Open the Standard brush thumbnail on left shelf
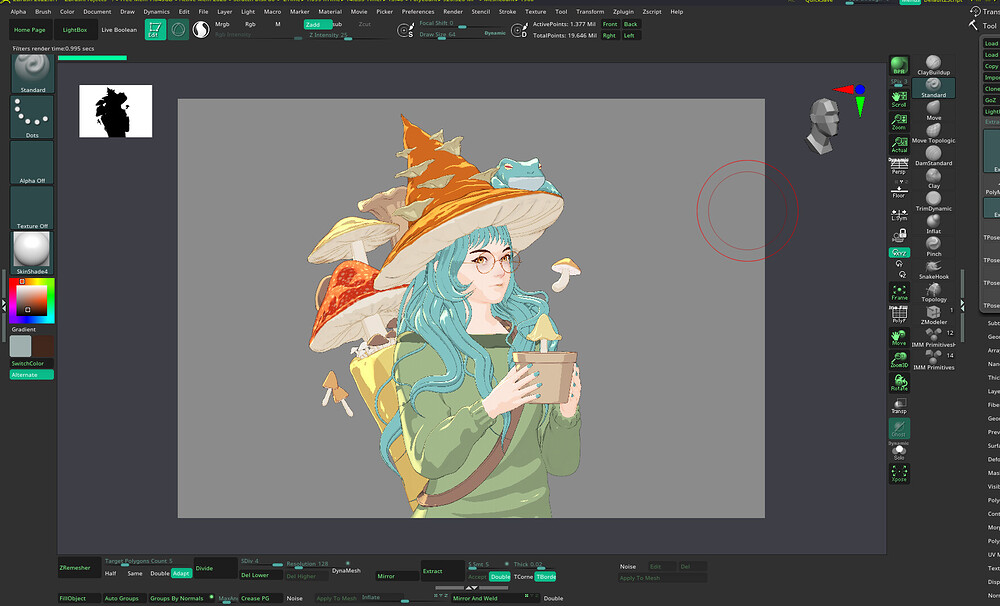This screenshot has width=1000, height=606. [x=32, y=74]
